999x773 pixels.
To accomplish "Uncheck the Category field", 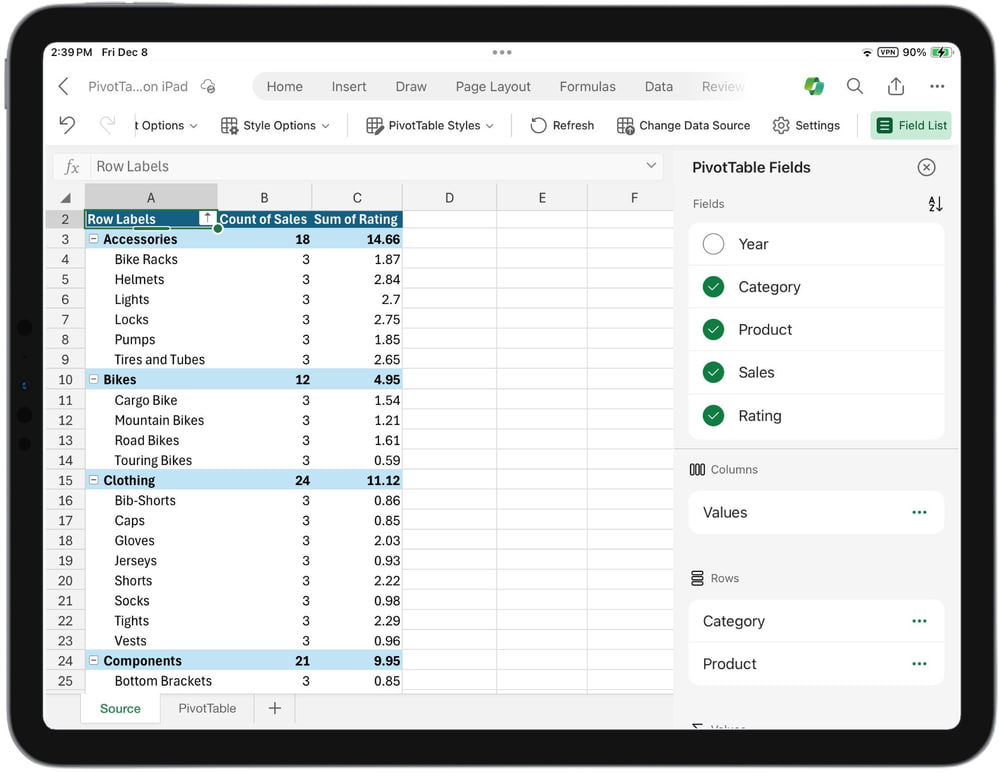I will (713, 287).
